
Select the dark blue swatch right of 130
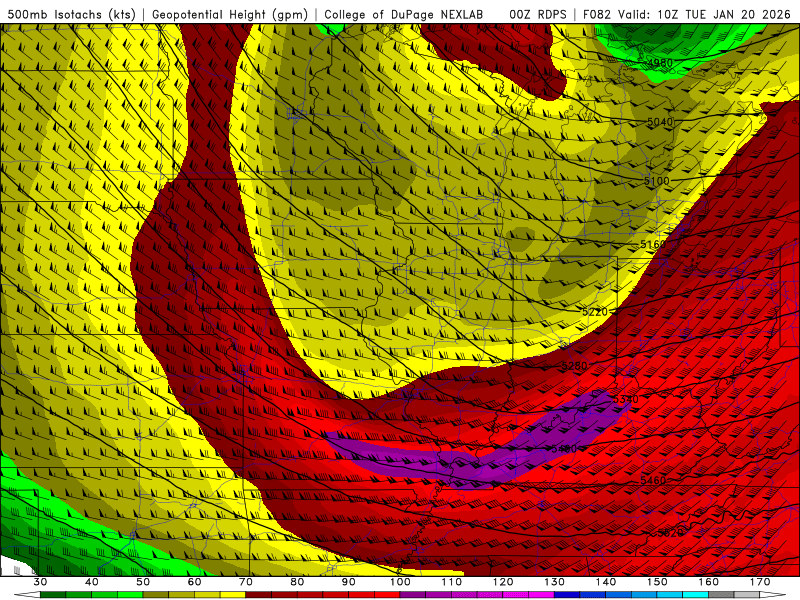pyautogui.click(x=567, y=595)
